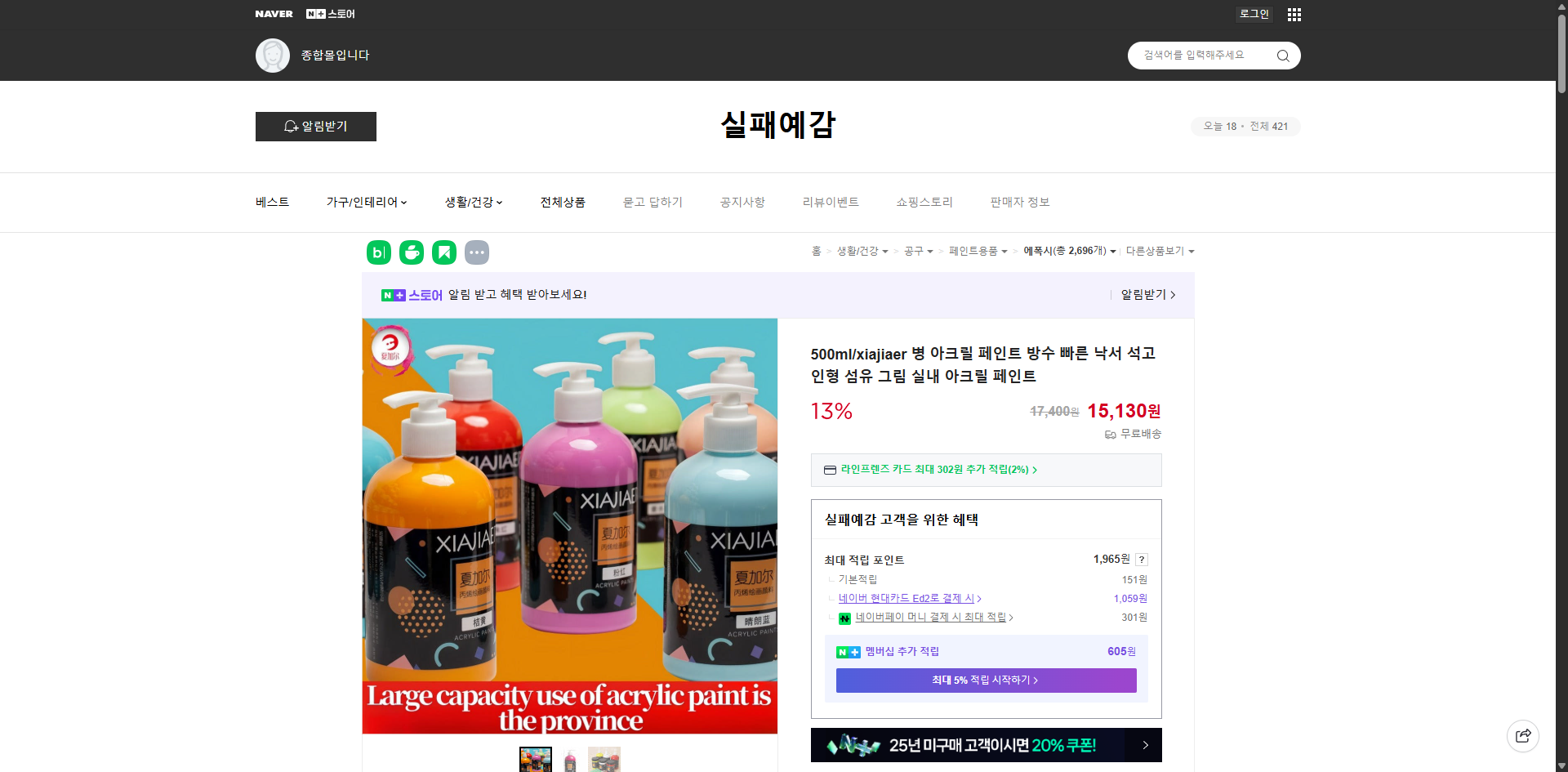
Task: Click the store profile avatar image
Action: click(272, 55)
